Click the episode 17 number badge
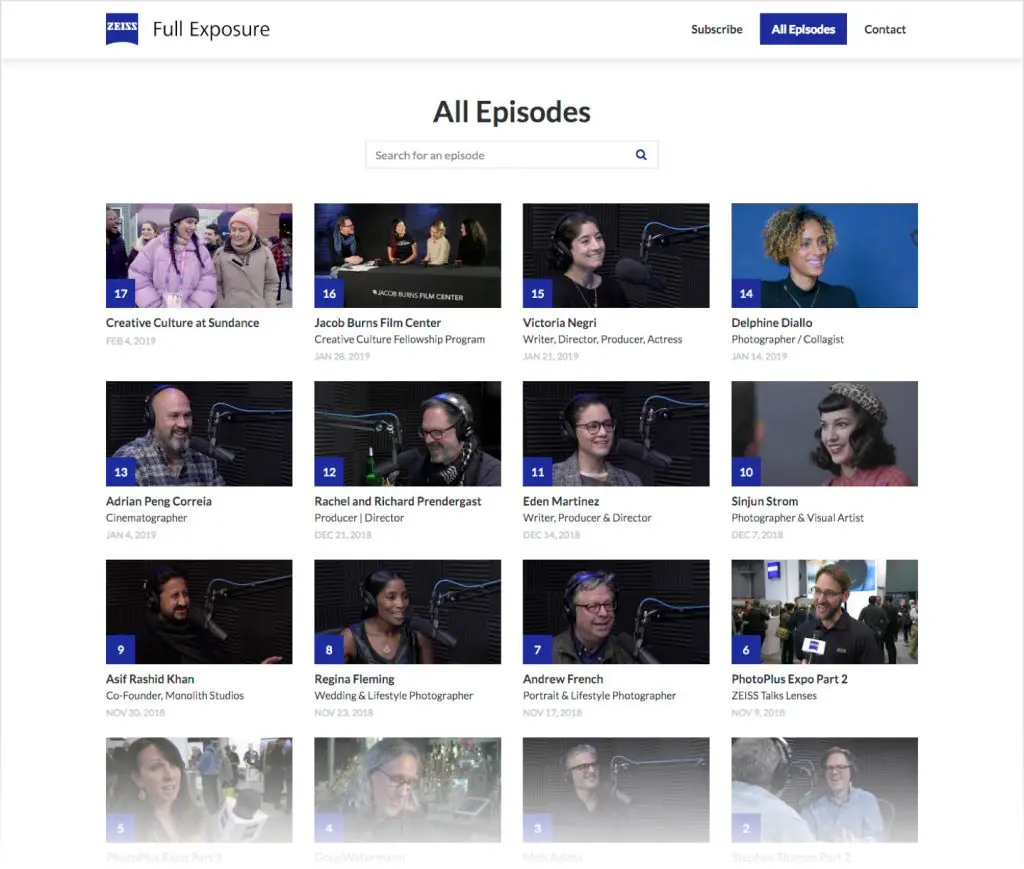 [121, 294]
